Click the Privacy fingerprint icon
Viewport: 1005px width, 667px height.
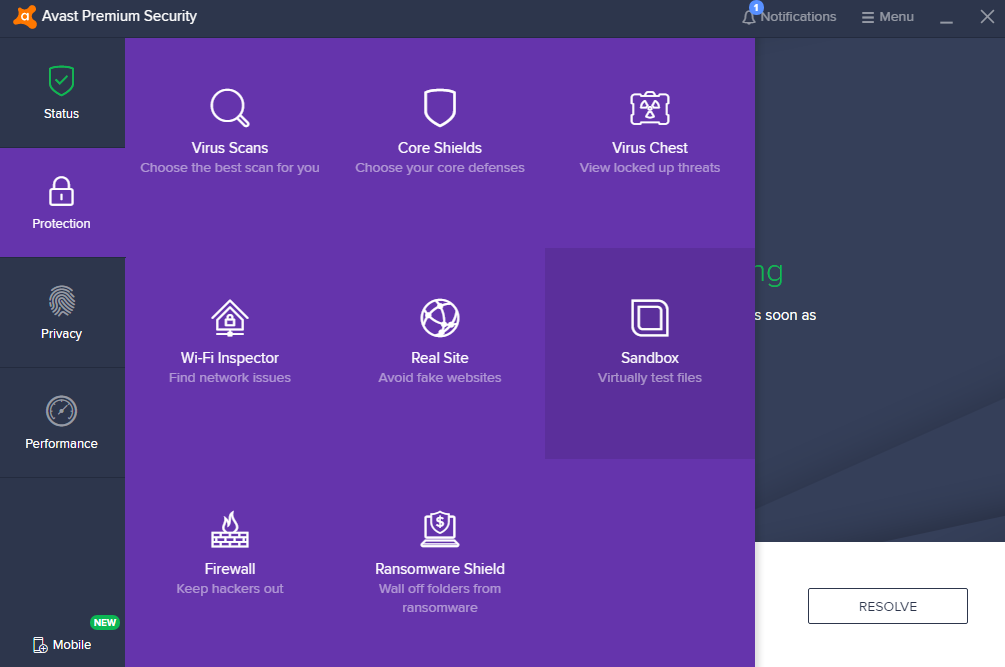coord(62,301)
